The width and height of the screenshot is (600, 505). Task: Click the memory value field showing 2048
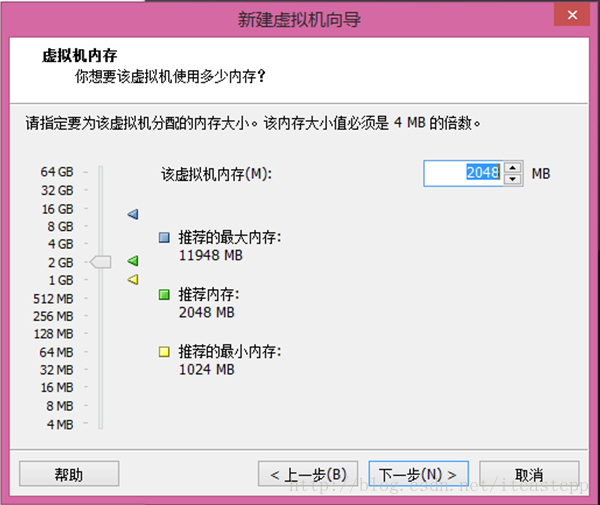click(x=463, y=173)
